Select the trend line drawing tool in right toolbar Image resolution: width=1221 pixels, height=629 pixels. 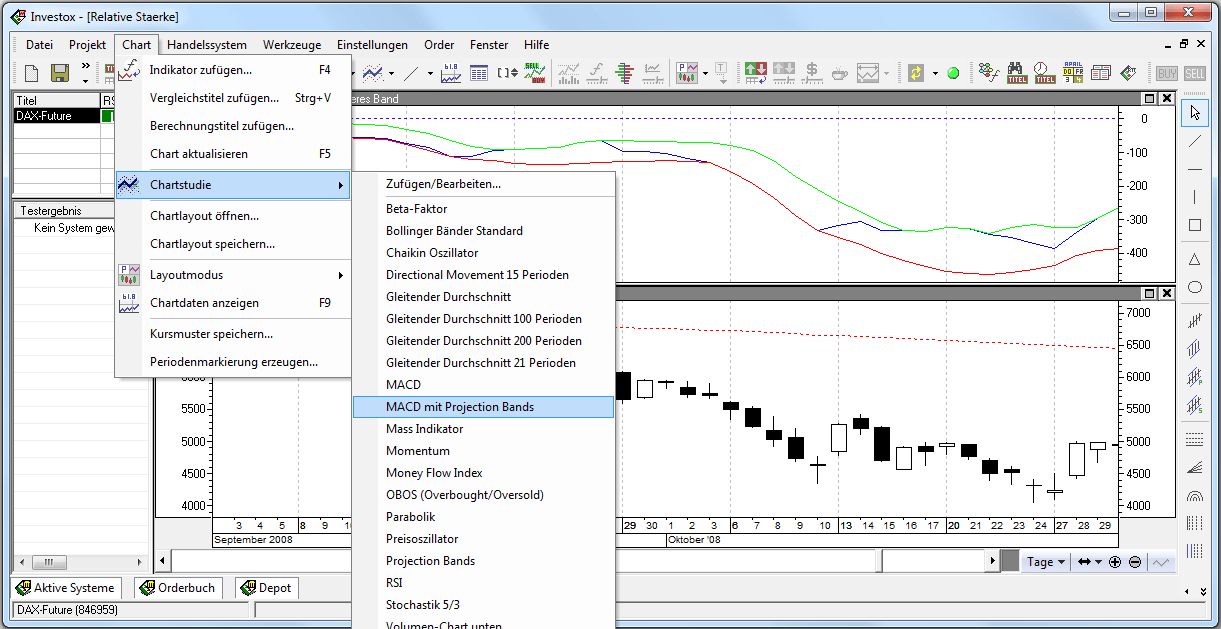point(1194,141)
